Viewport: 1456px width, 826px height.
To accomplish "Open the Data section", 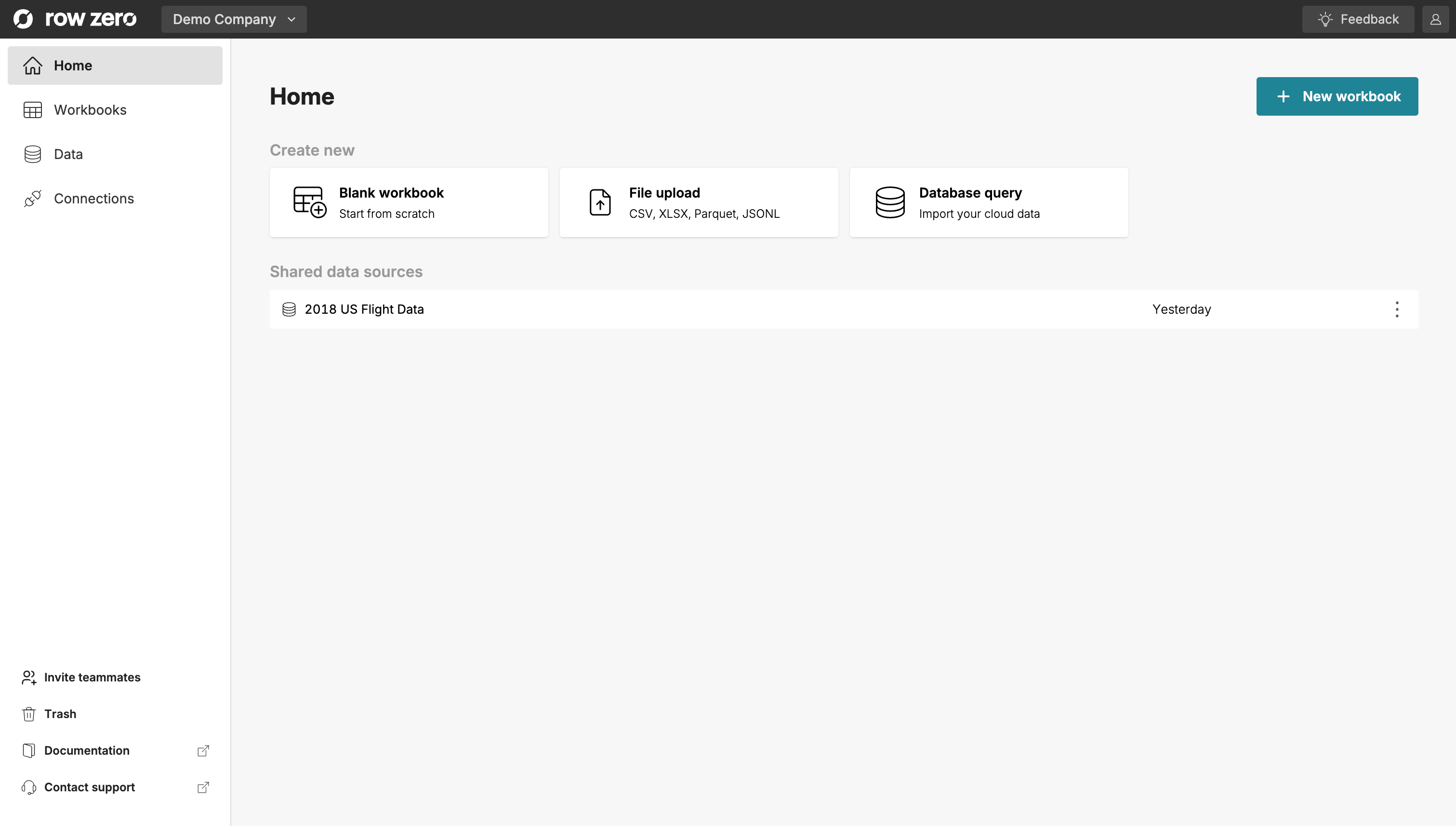I will pyautogui.click(x=115, y=154).
